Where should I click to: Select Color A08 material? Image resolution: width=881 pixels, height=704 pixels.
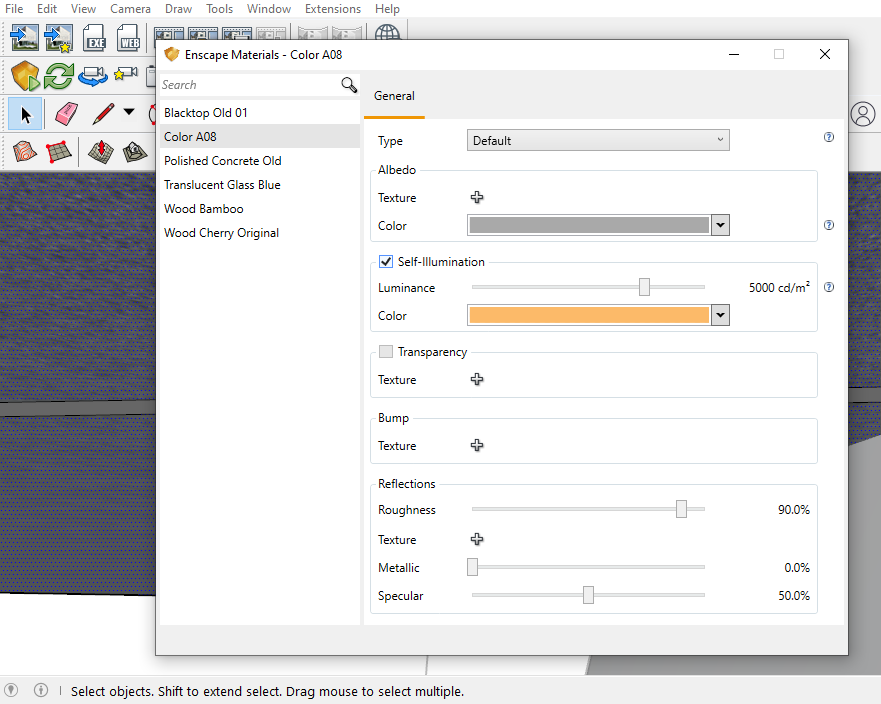point(260,137)
